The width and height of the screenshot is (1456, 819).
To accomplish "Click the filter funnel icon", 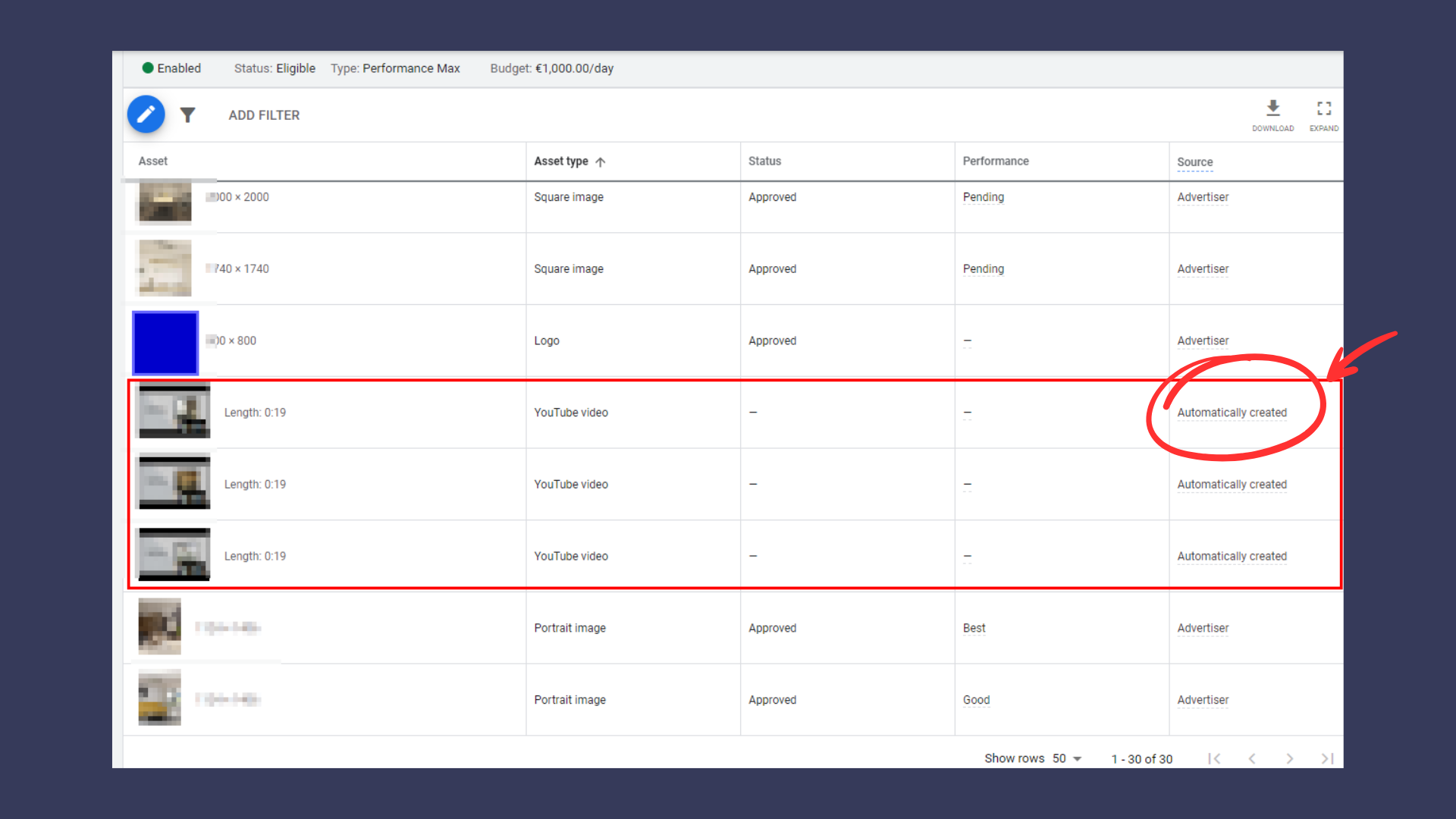I will pos(187,115).
